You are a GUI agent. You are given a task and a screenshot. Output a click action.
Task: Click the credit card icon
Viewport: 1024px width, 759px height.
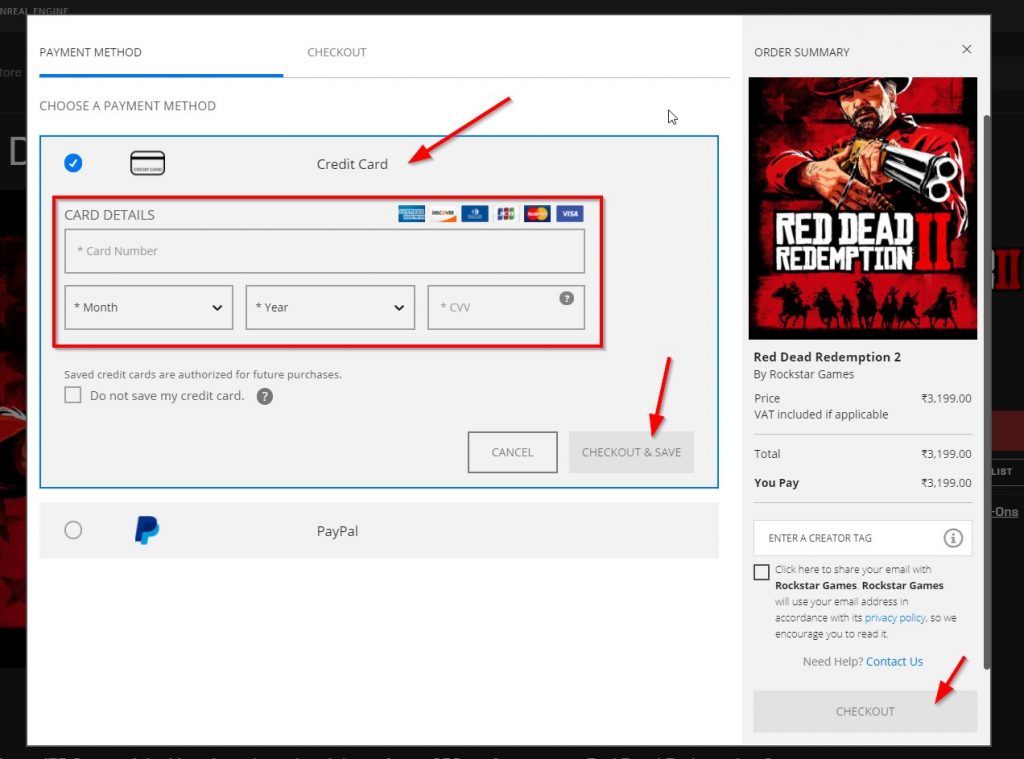click(x=148, y=163)
